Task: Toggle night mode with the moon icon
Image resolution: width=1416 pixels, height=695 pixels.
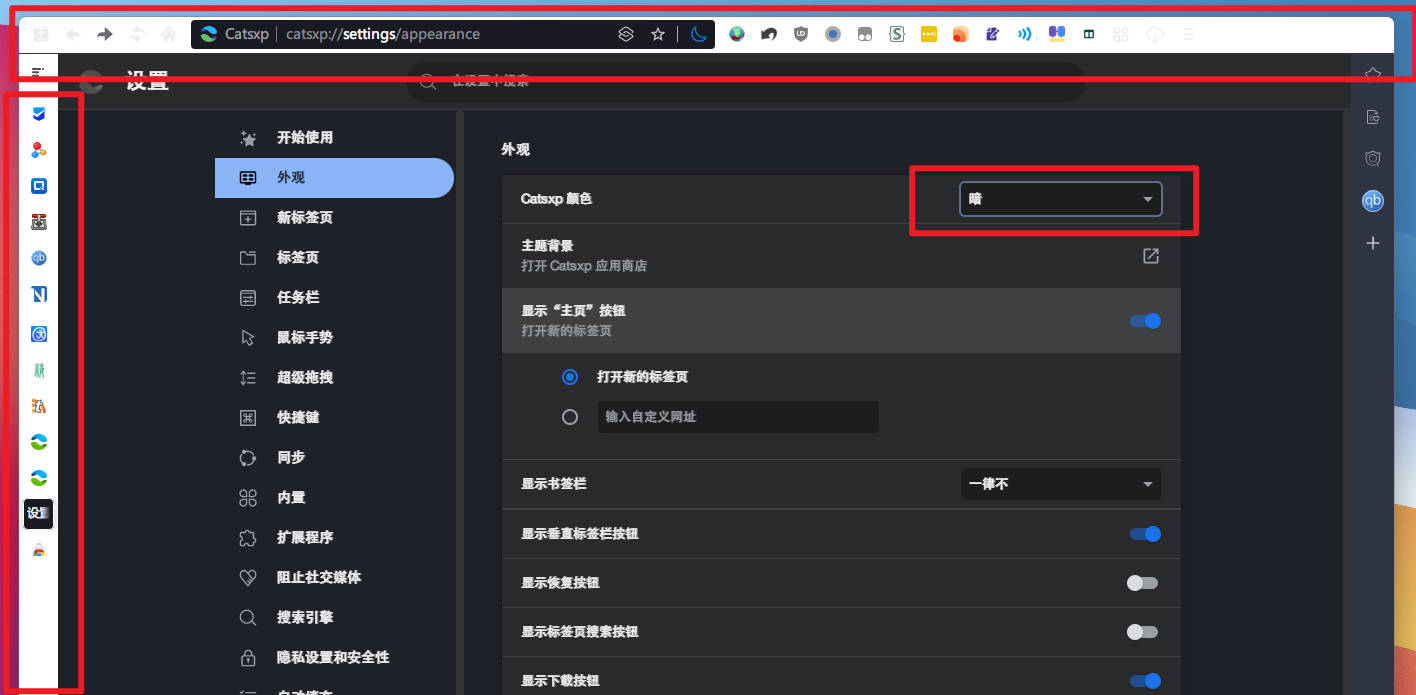Action: tap(699, 34)
